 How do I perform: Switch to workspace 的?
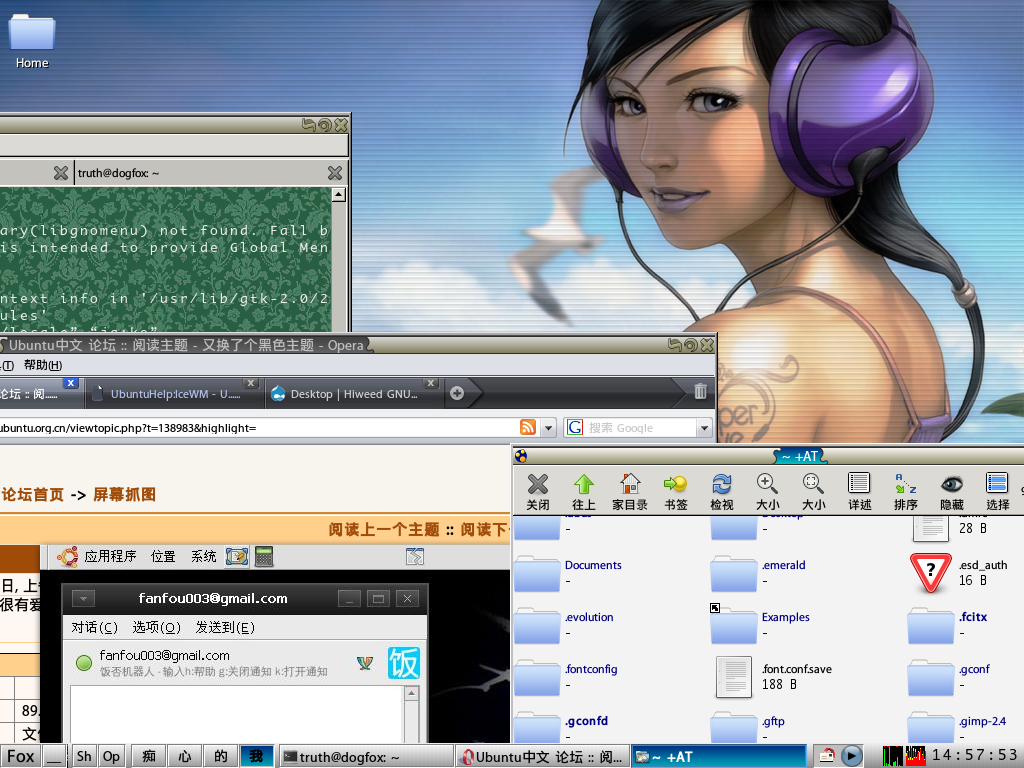click(221, 756)
